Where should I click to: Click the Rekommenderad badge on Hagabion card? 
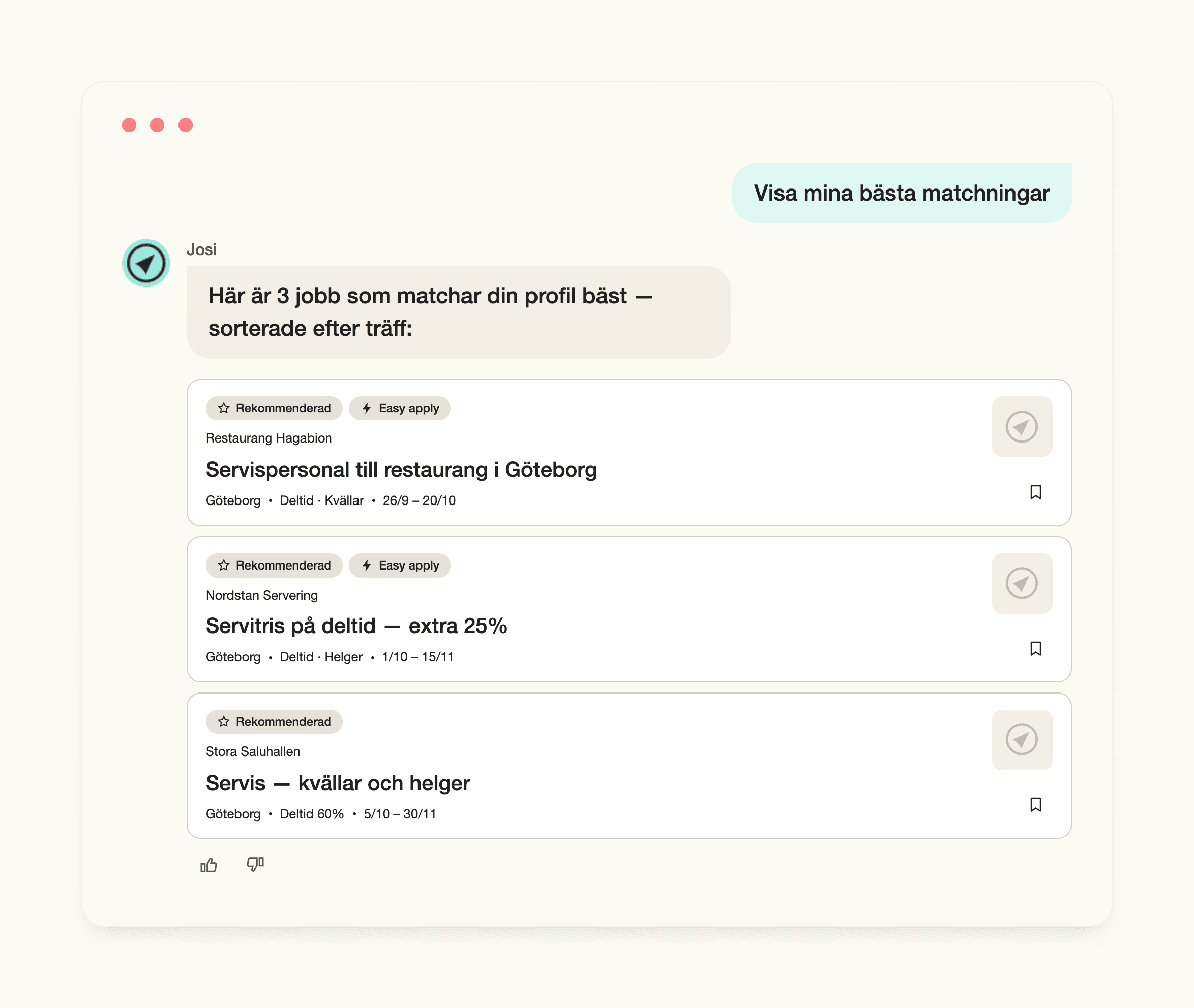pos(274,409)
